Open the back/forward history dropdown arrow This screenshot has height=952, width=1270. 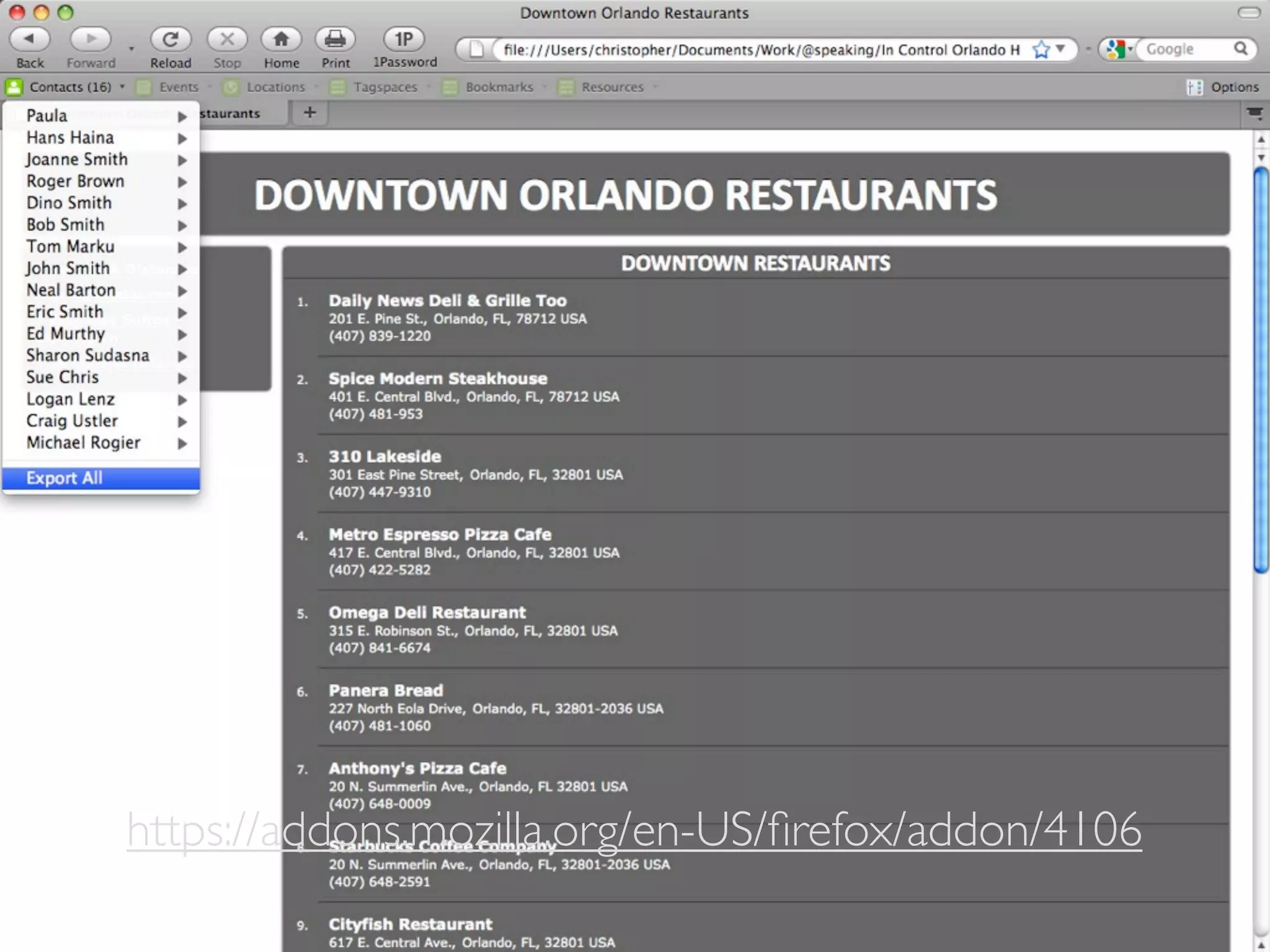131,48
